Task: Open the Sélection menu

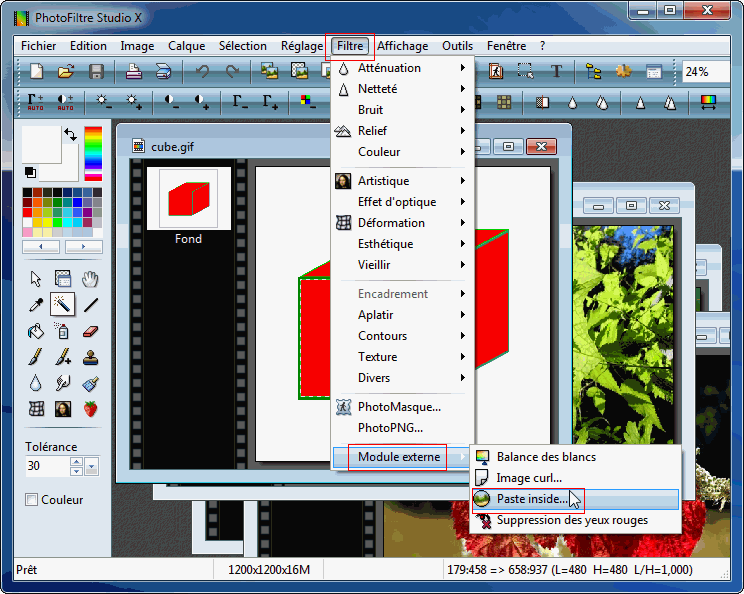Action: (242, 46)
